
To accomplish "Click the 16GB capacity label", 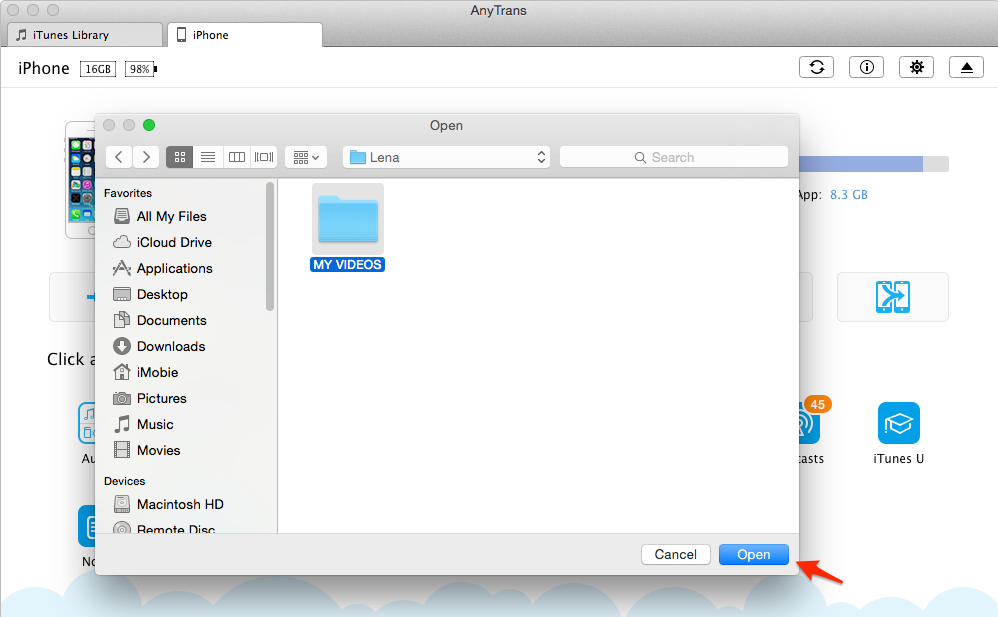I will 98,69.
